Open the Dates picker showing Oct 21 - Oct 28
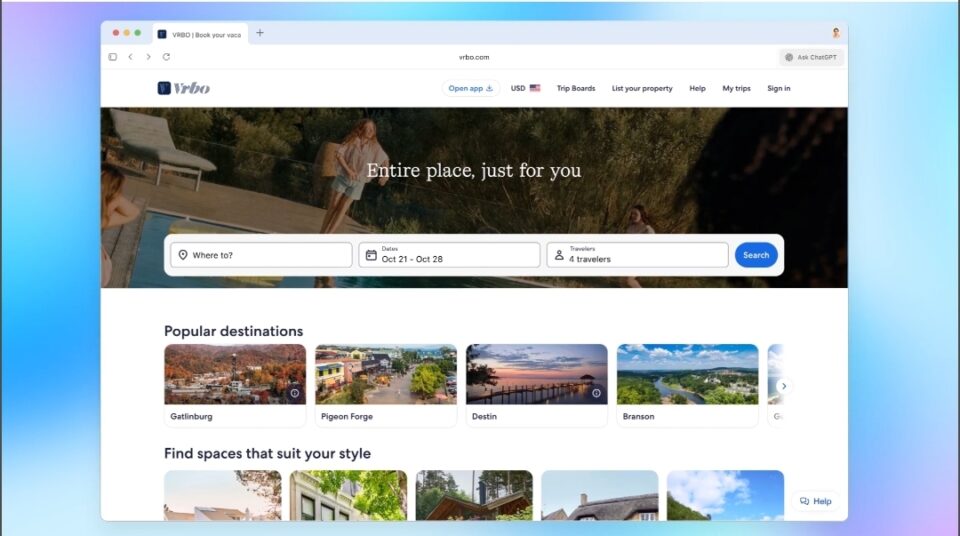The width and height of the screenshot is (960, 536). [x=449, y=255]
